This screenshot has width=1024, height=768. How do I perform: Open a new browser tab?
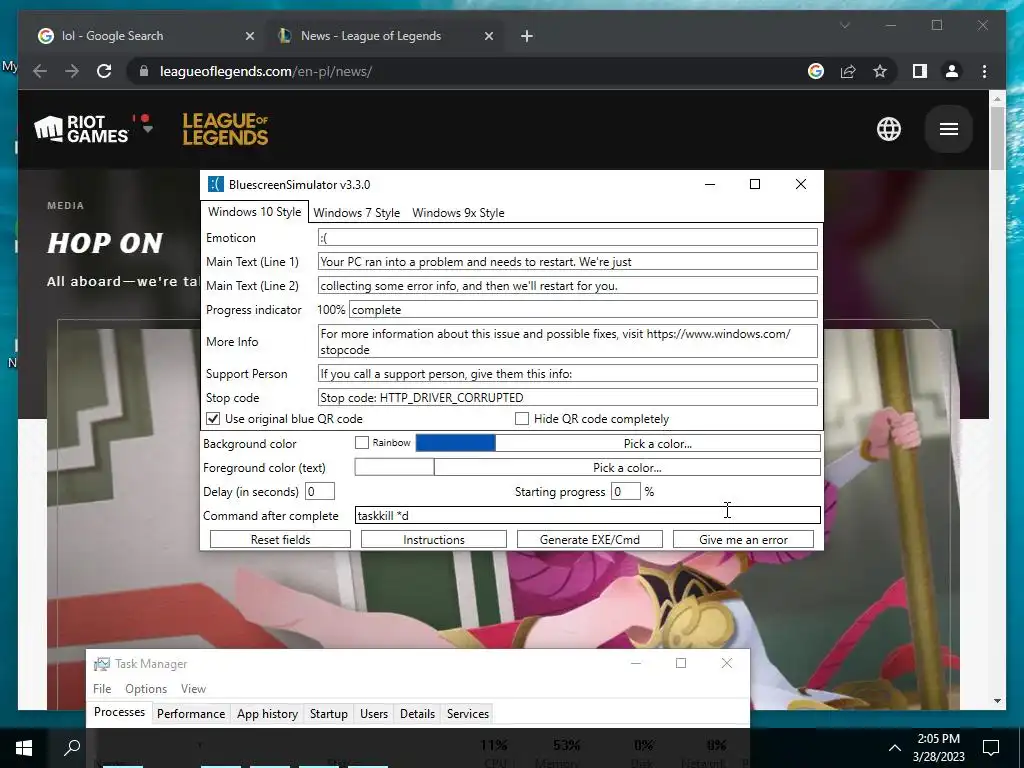tap(526, 36)
